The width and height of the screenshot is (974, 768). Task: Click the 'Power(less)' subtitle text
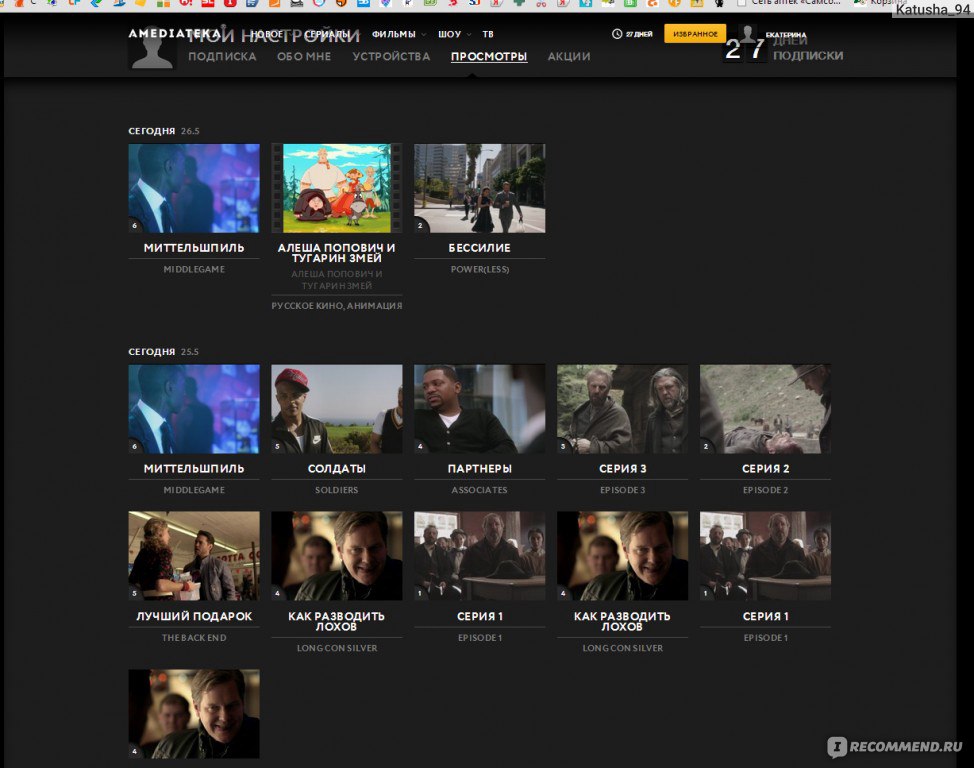480,269
